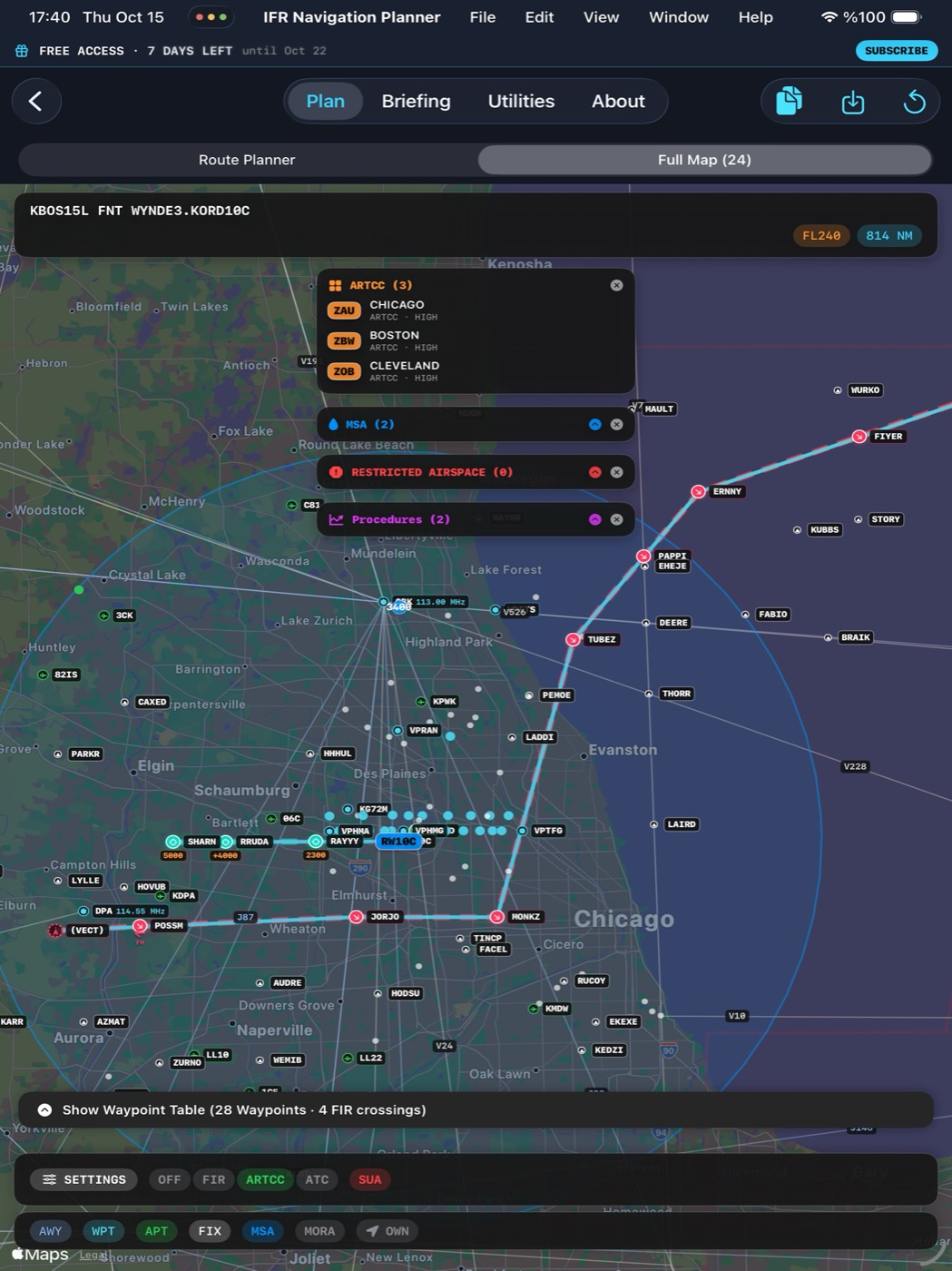This screenshot has width=952, height=1271.
Task: Click the route string input field
Action: [476, 224]
